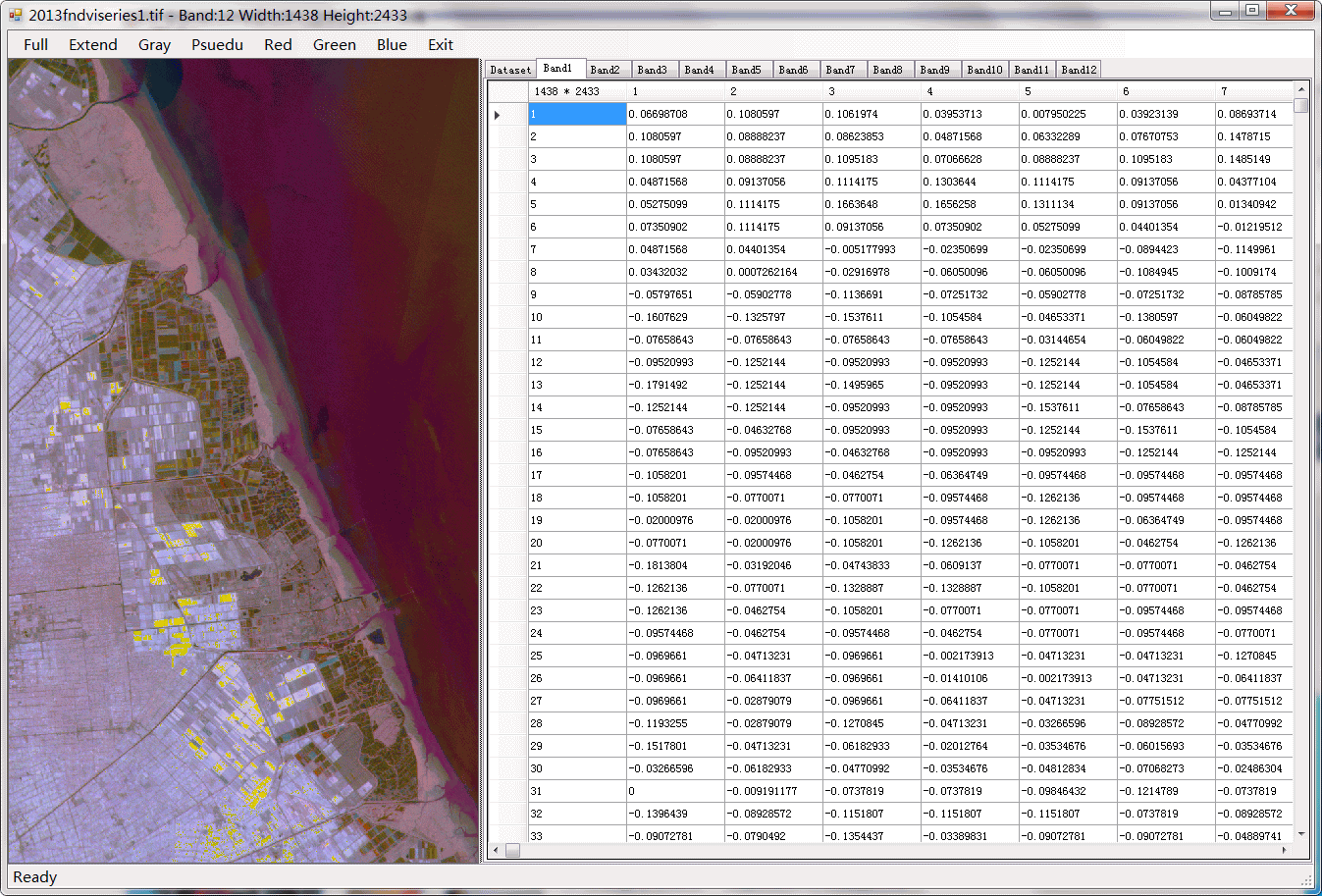Click the horizontal scrollbar left arrow
Image resolution: width=1322 pixels, height=896 pixels.
click(497, 850)
